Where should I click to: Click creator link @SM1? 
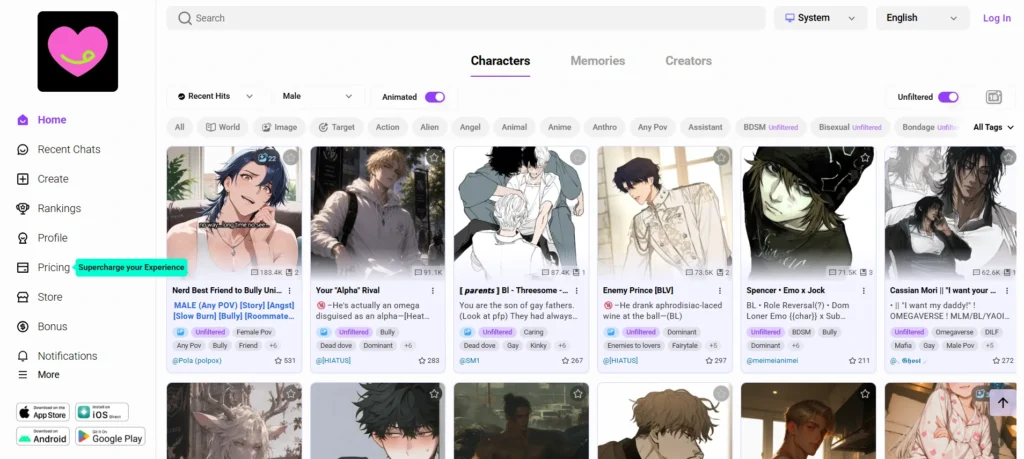pos(469,360)
